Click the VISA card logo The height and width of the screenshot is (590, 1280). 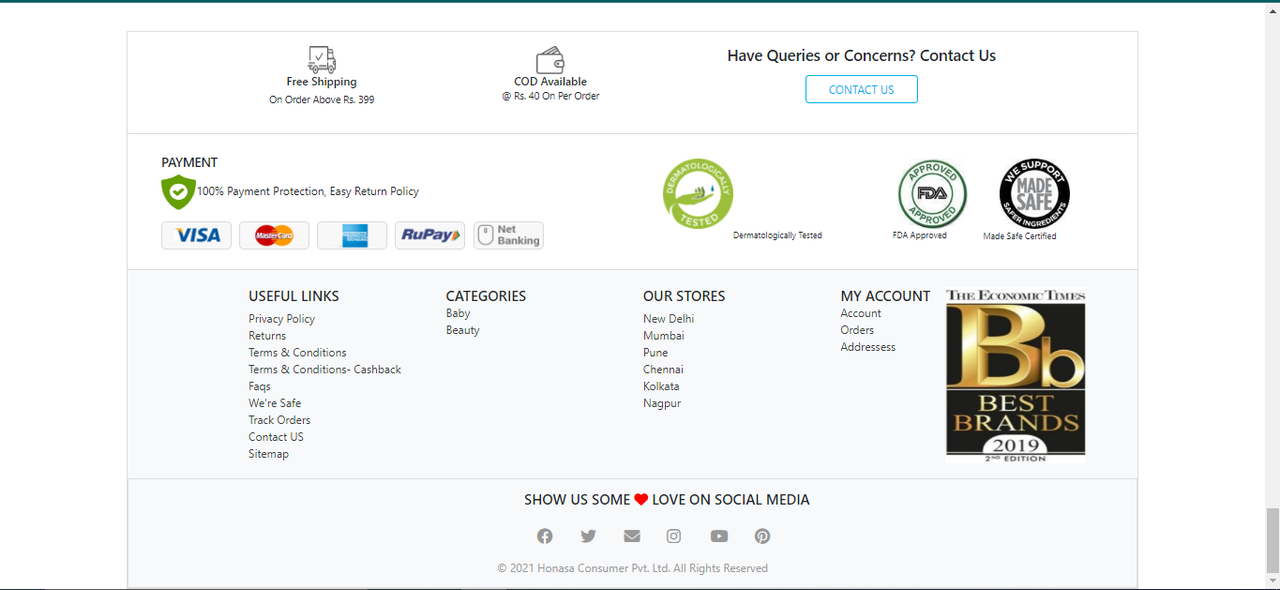click(x=197, y=235)
